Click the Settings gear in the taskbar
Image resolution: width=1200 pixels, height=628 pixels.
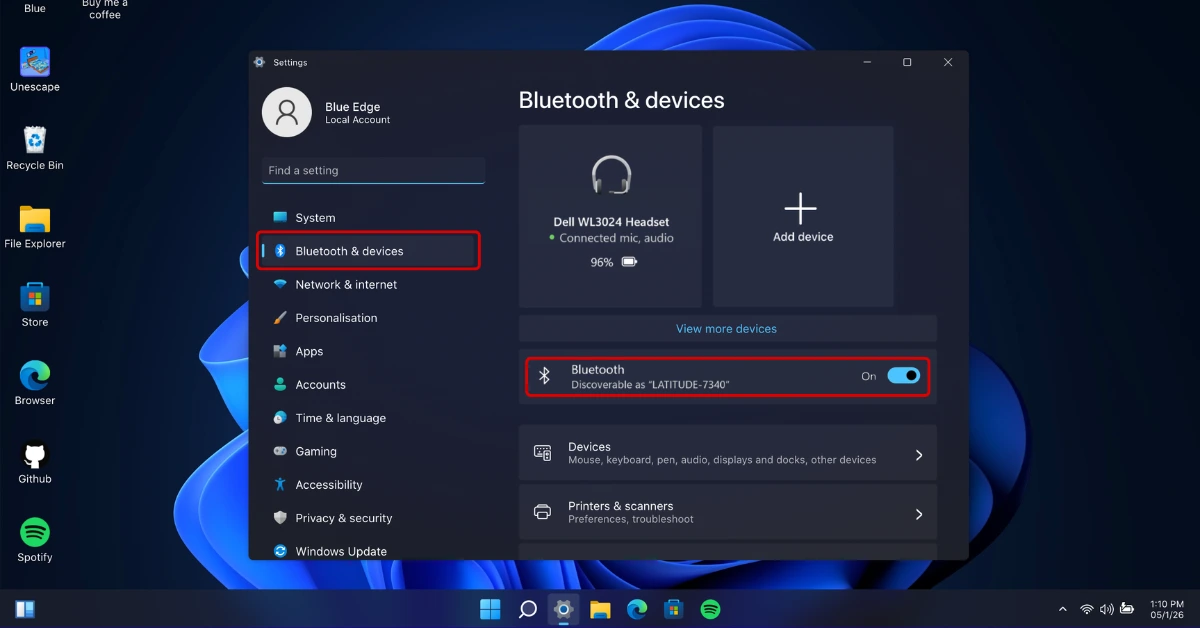pos(563,609)
